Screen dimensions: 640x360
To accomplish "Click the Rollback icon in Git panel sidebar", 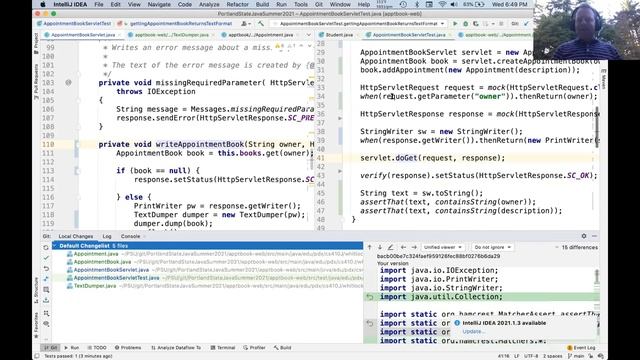I will pyautogui.click(x=46, y=269).
